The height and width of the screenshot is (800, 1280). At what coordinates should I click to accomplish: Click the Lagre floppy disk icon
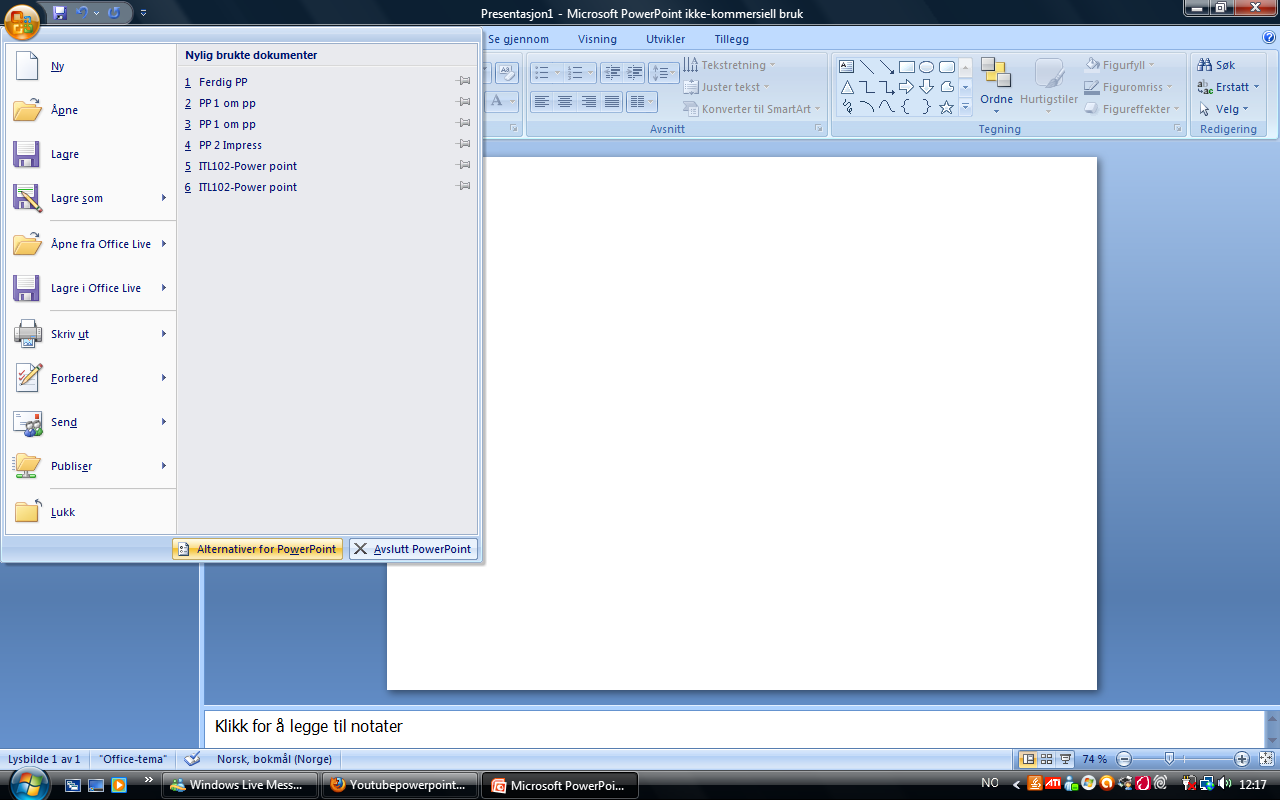pyautogui.click(x=27, y=154)
